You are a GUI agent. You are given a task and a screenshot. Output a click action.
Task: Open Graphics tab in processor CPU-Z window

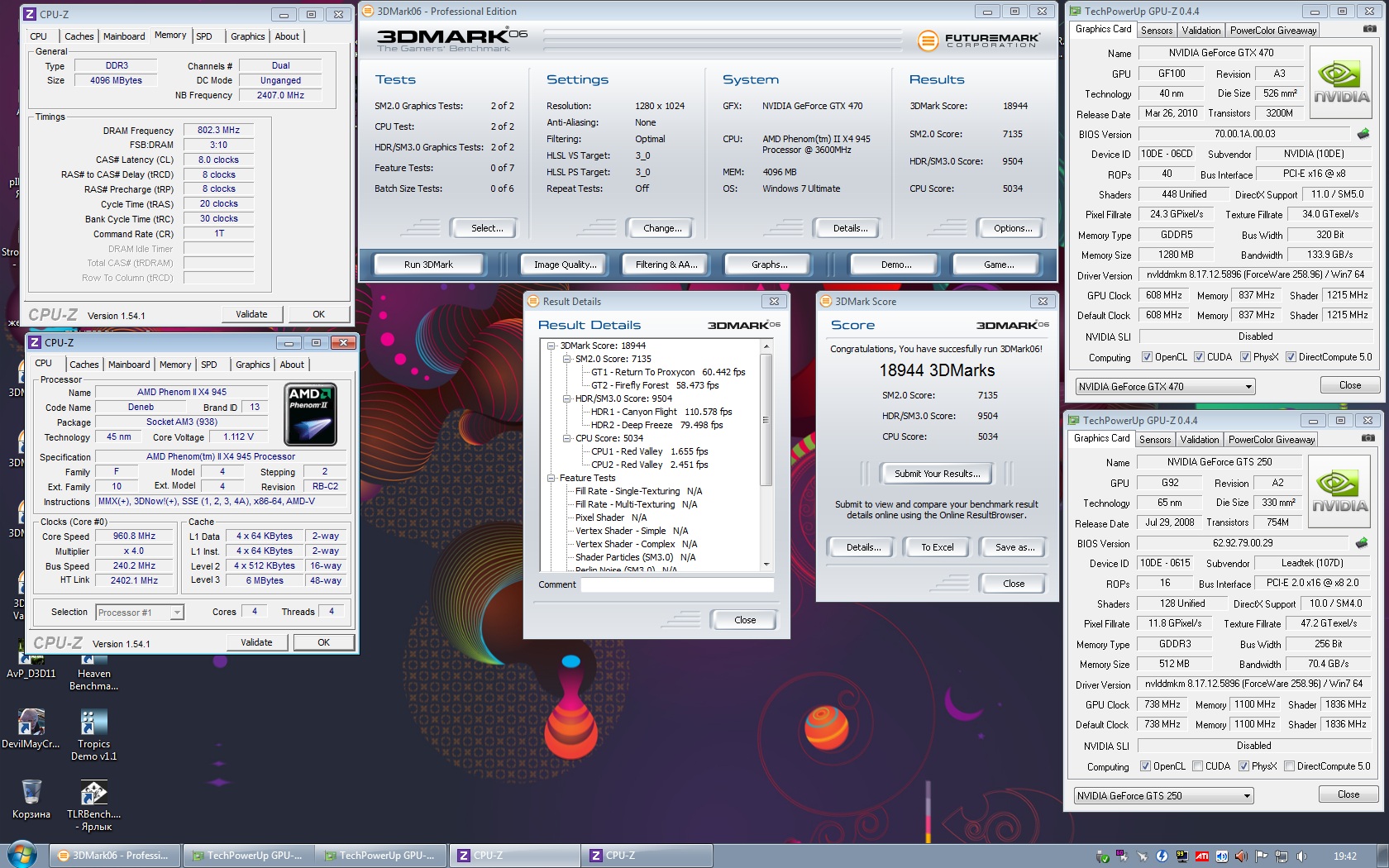[x=253, y=365]
